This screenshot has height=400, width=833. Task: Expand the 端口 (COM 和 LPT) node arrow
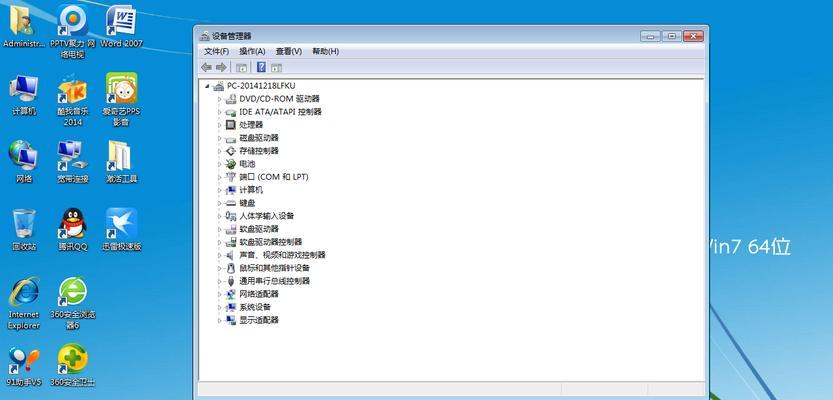pos(219,177)
